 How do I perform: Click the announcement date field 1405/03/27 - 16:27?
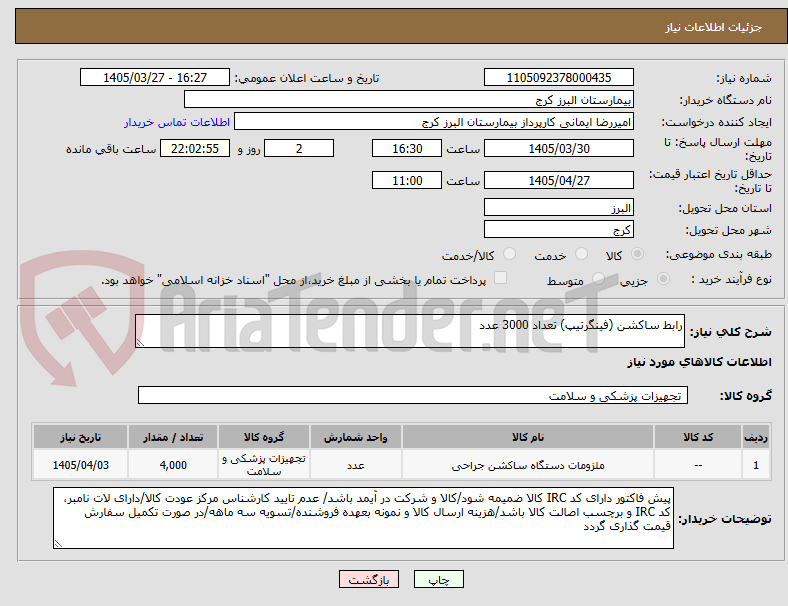155,77
